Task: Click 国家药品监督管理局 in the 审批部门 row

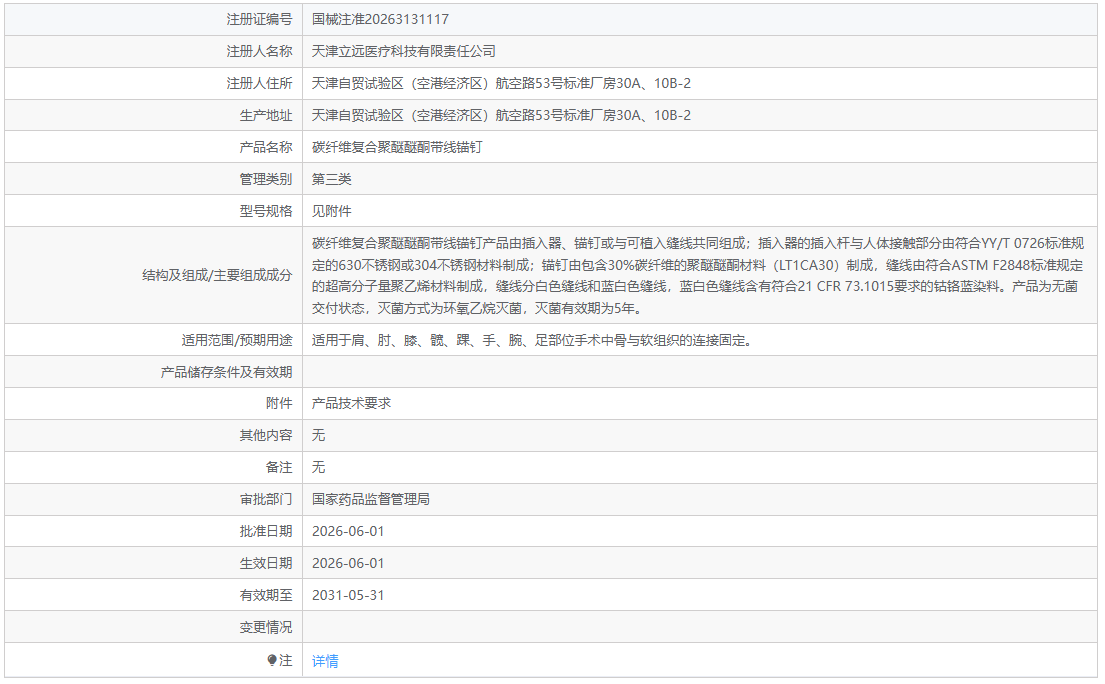Action: tap(371, 499)
